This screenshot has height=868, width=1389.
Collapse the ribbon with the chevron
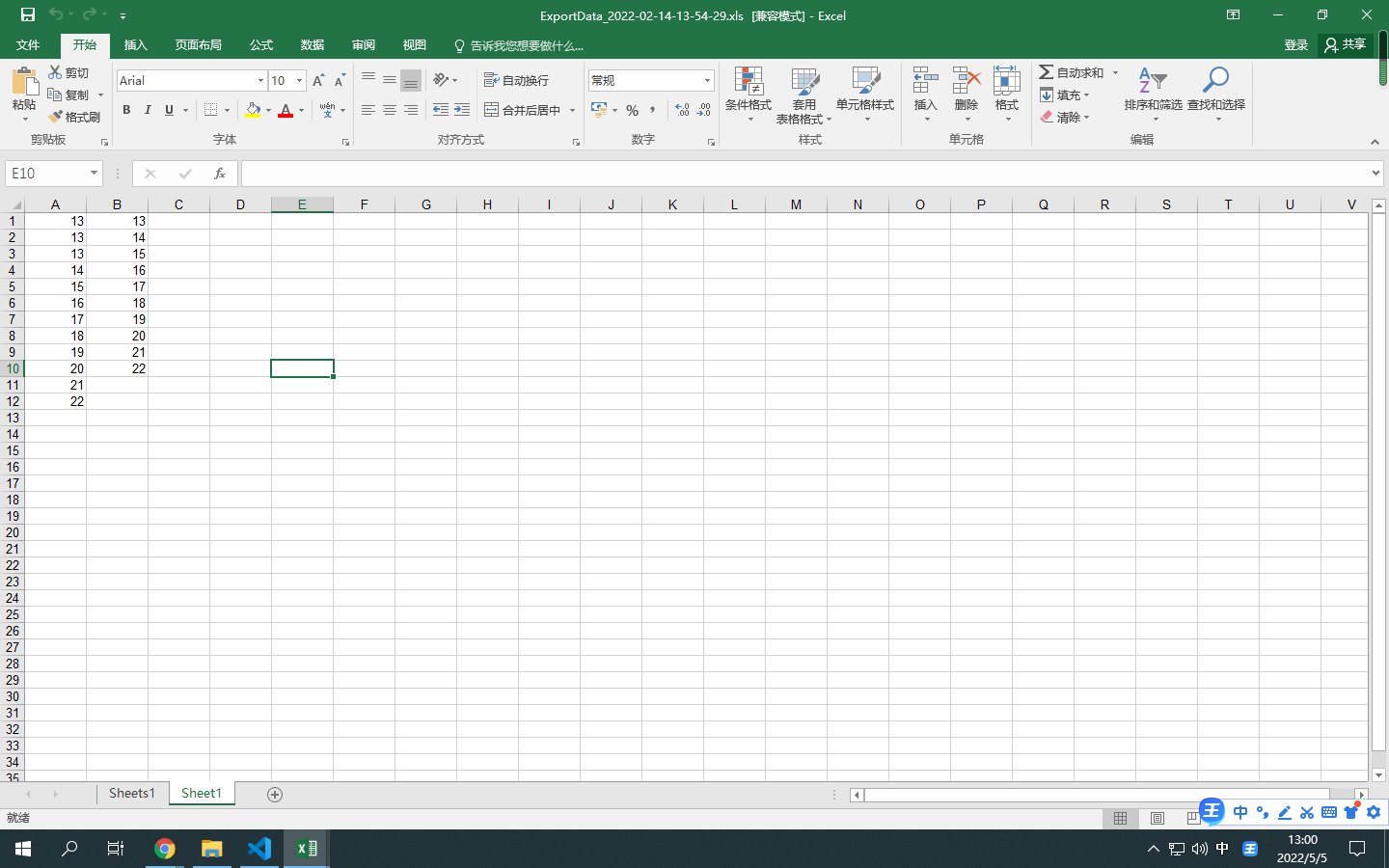[x=1375, y=142]
